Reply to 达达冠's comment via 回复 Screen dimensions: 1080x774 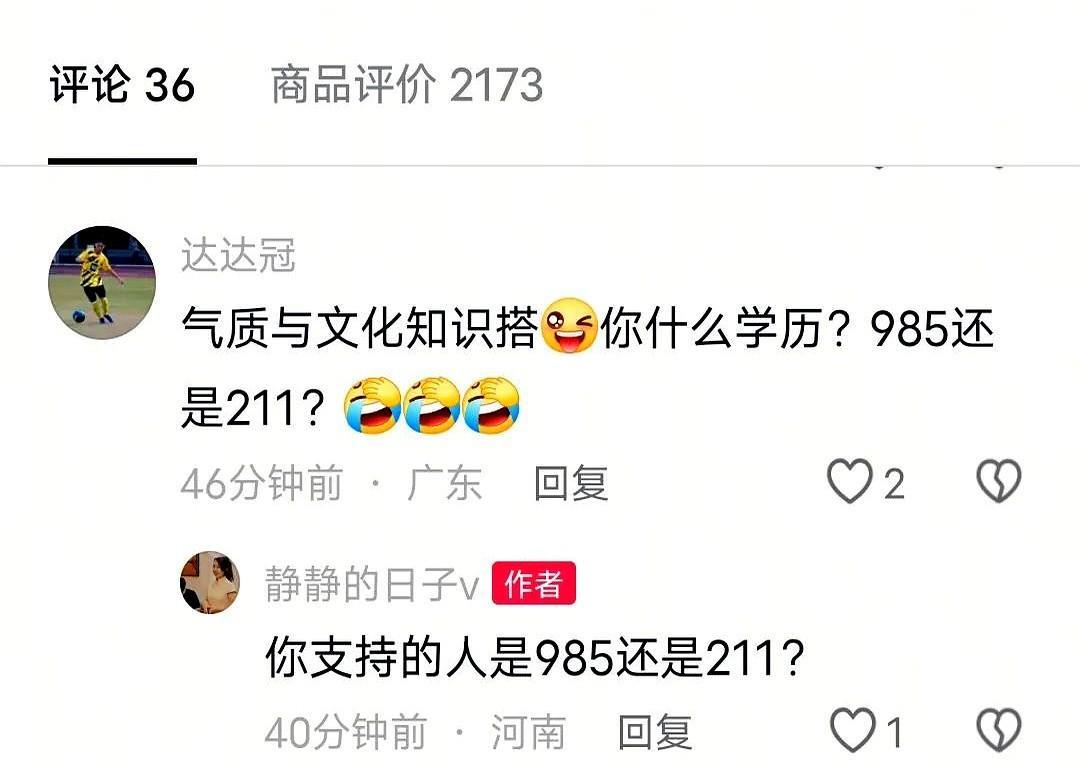click(x=571, y=483)
